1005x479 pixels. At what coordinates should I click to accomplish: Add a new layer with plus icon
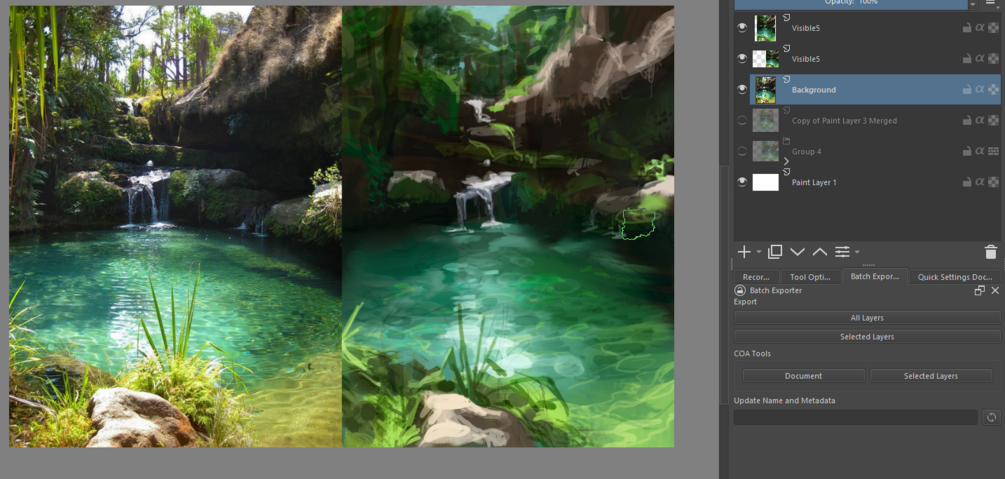pyautogui.click(x=743, y=252)
